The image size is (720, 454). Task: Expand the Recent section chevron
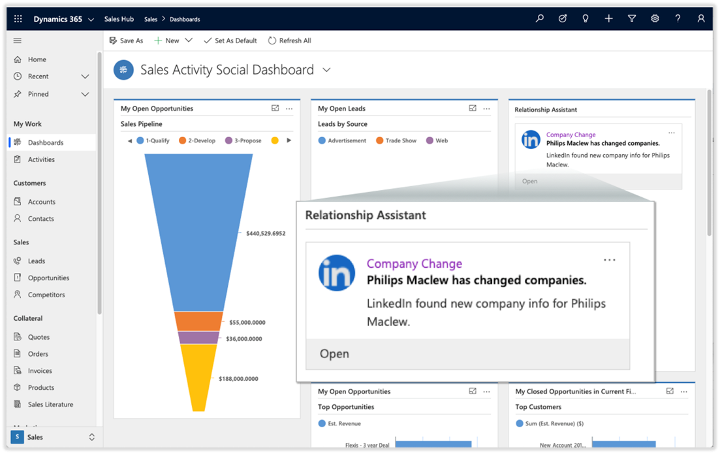tap(85, 76)
